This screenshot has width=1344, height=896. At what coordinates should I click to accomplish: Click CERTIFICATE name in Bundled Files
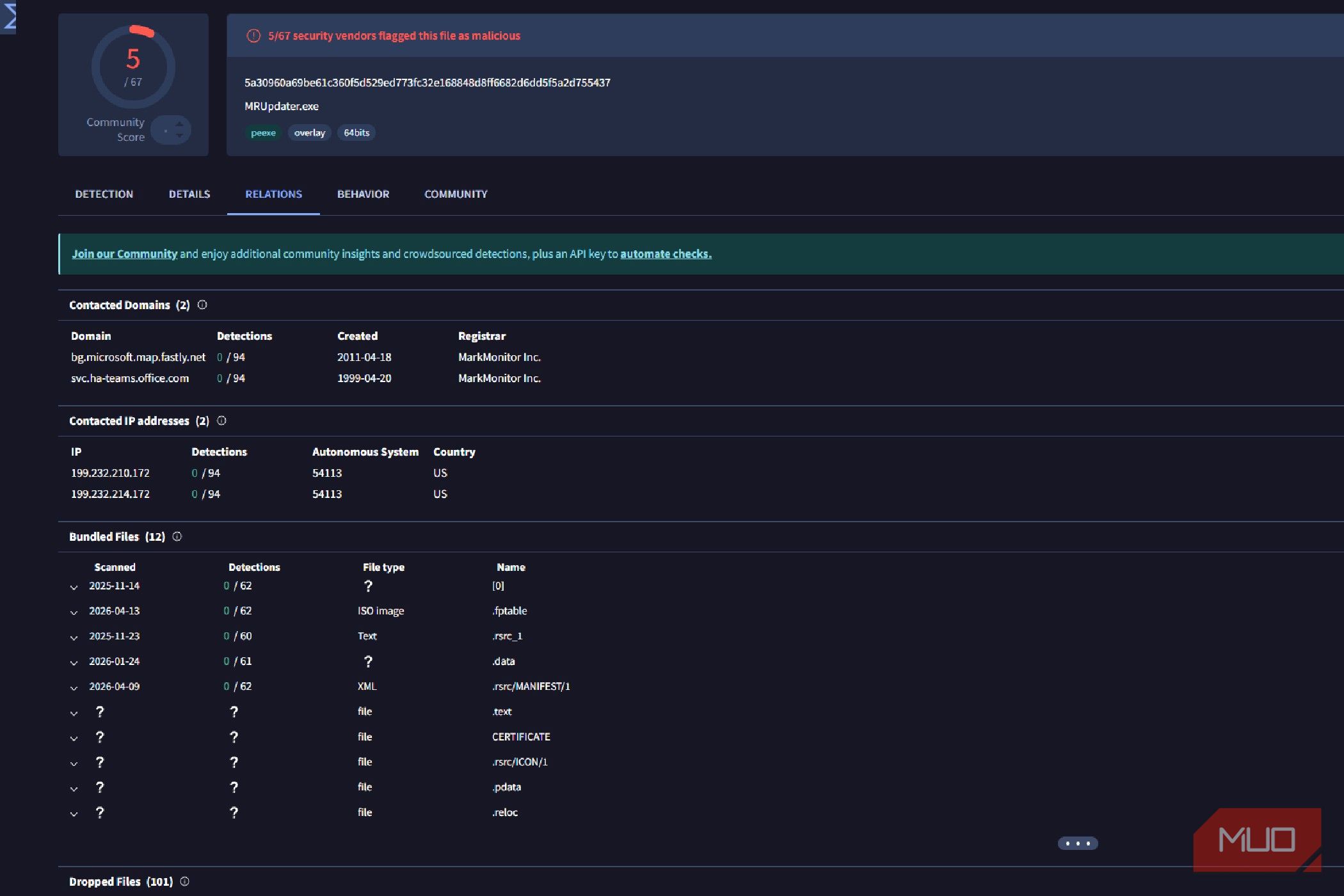pos(521,737)
